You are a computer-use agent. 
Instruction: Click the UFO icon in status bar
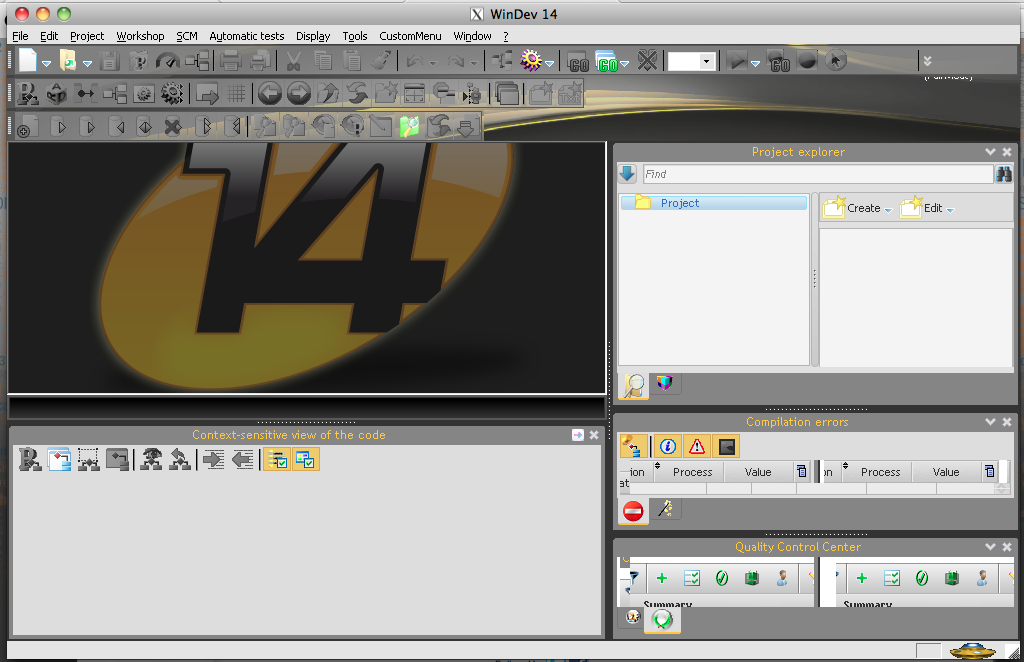[972, 650]
